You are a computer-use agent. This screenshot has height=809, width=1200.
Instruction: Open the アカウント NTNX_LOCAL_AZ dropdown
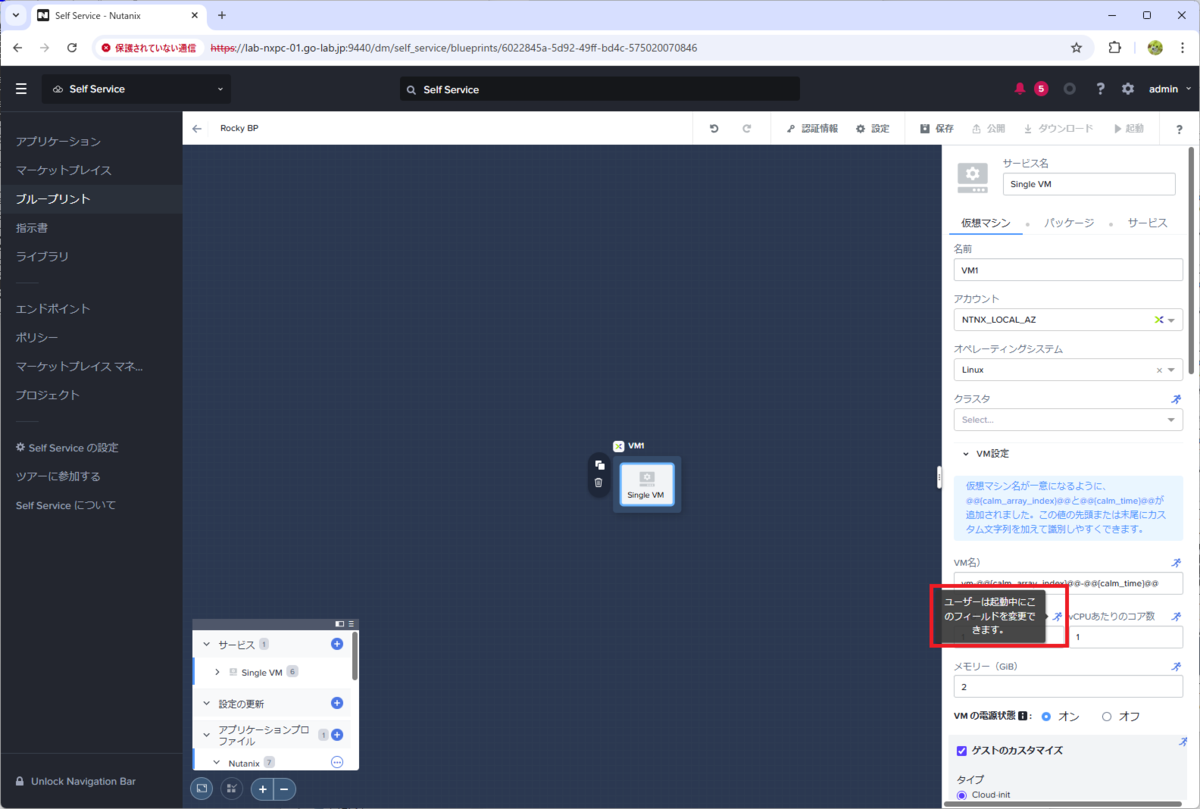coord(1068,320)
